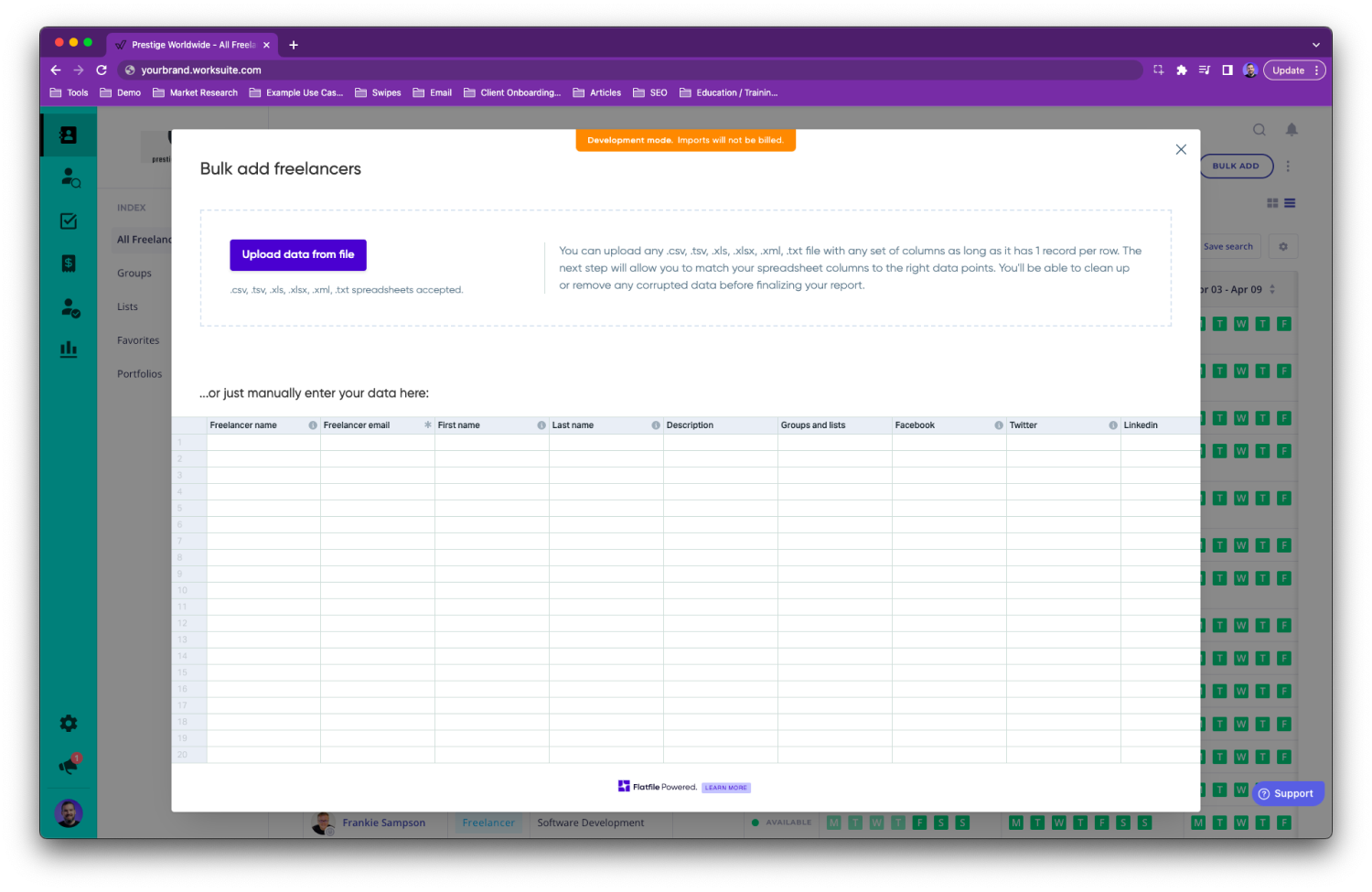The height and width of the screenshot is (892, 1372).
Task: Click first cell under Freelancer name
Action: tap(263, 443)
